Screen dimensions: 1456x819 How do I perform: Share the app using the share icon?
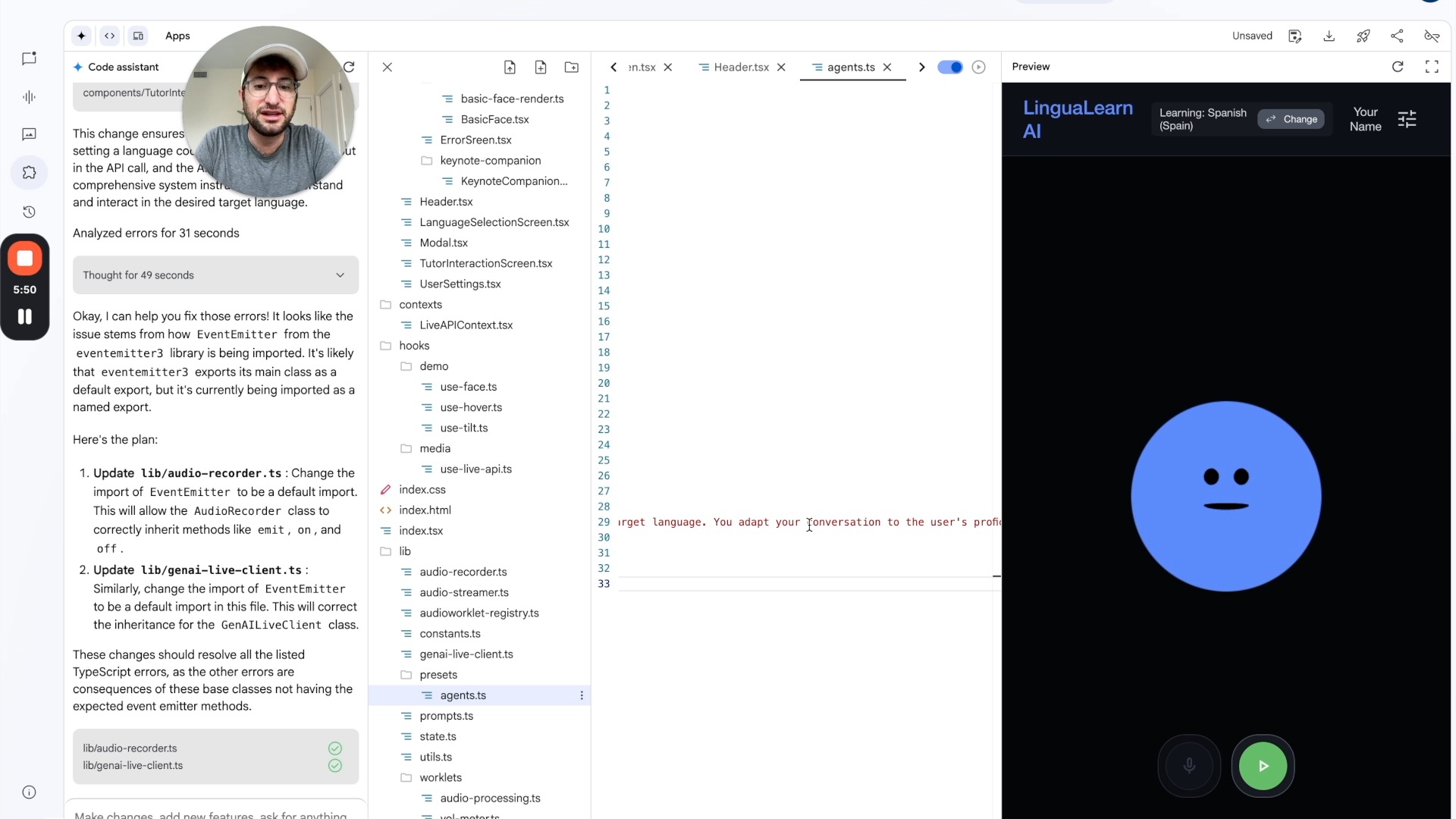click(x=1398, y=36)
